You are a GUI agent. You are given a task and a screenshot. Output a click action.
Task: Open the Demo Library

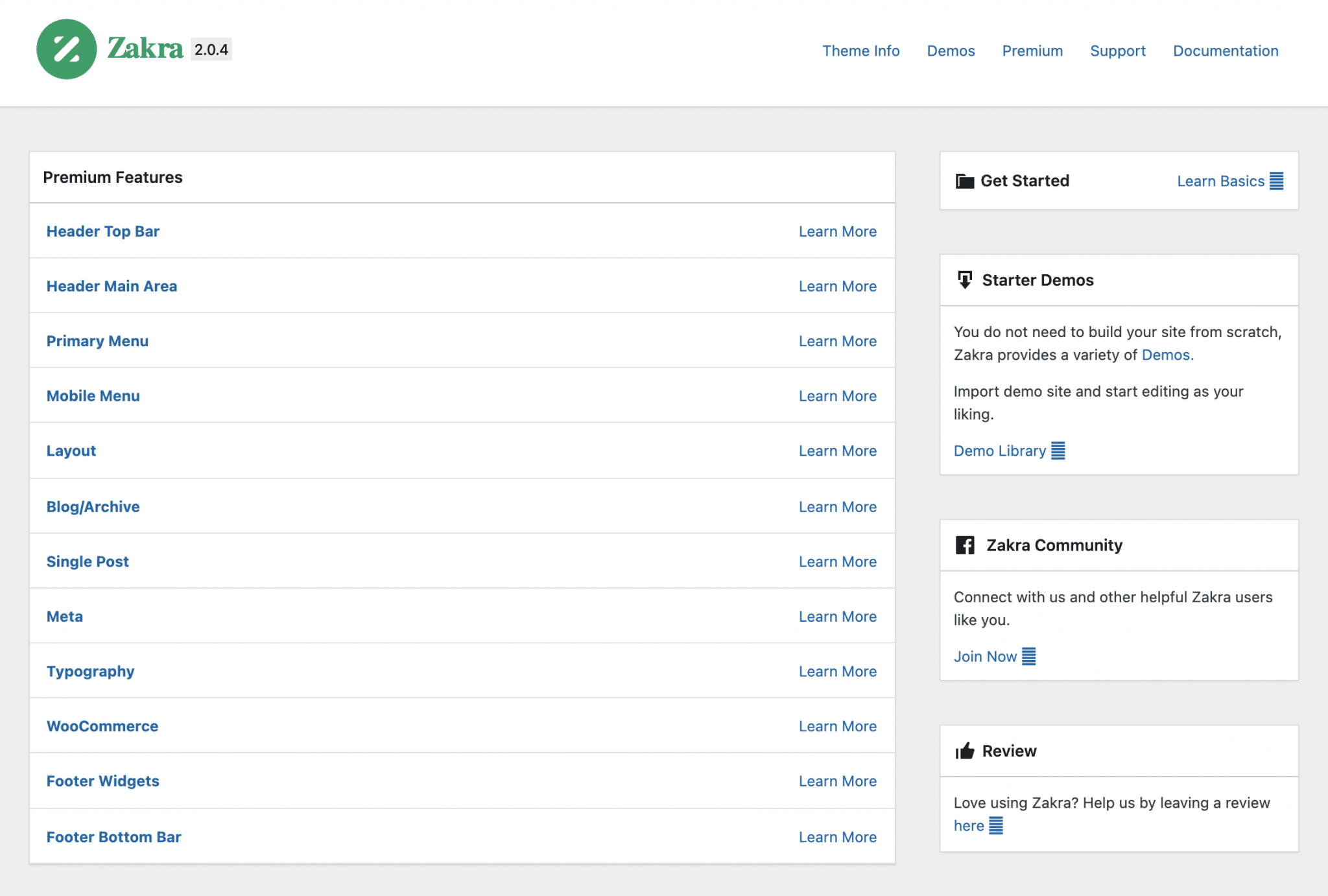(x=999, y=451)
